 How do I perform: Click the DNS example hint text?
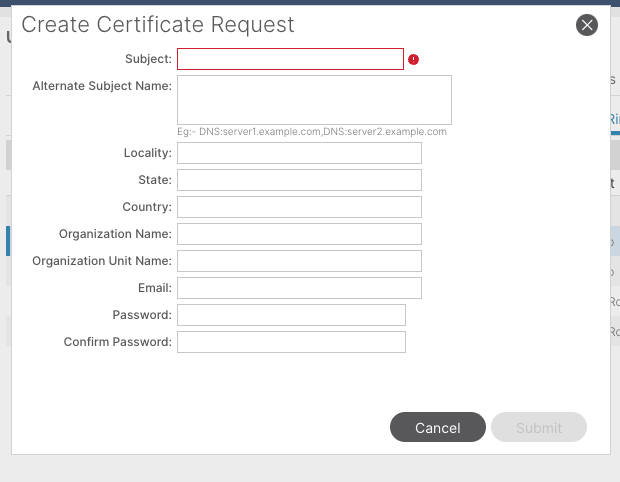click(312, 132)
